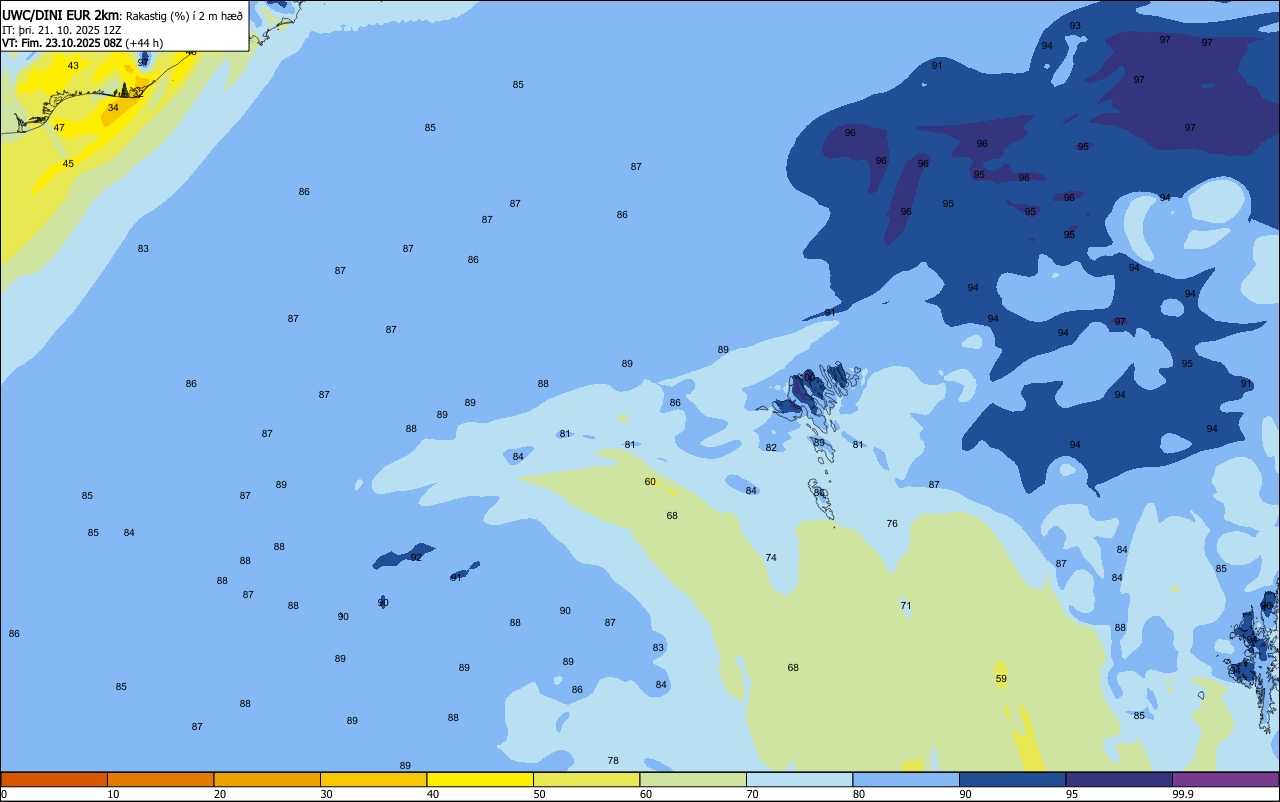Click the 0–10 dark orange legend swatch
This screenshot has height=802, width=1280.
tap(54, 779)
